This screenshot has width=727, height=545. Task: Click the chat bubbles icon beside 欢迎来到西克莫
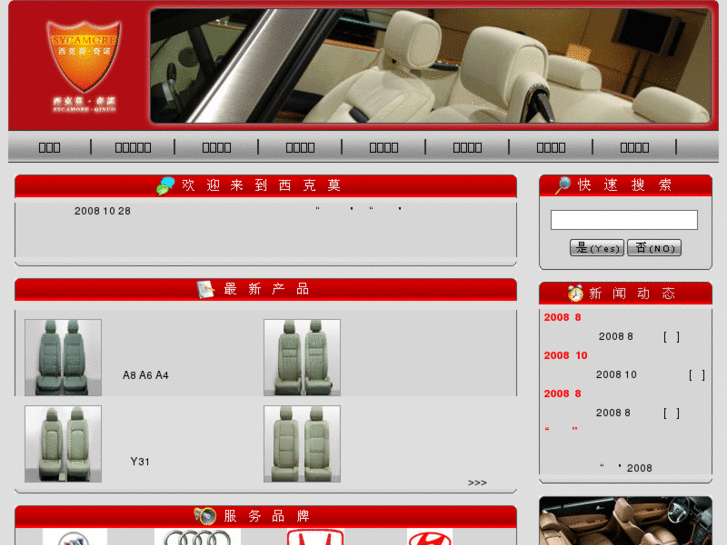tap(166, 186)
